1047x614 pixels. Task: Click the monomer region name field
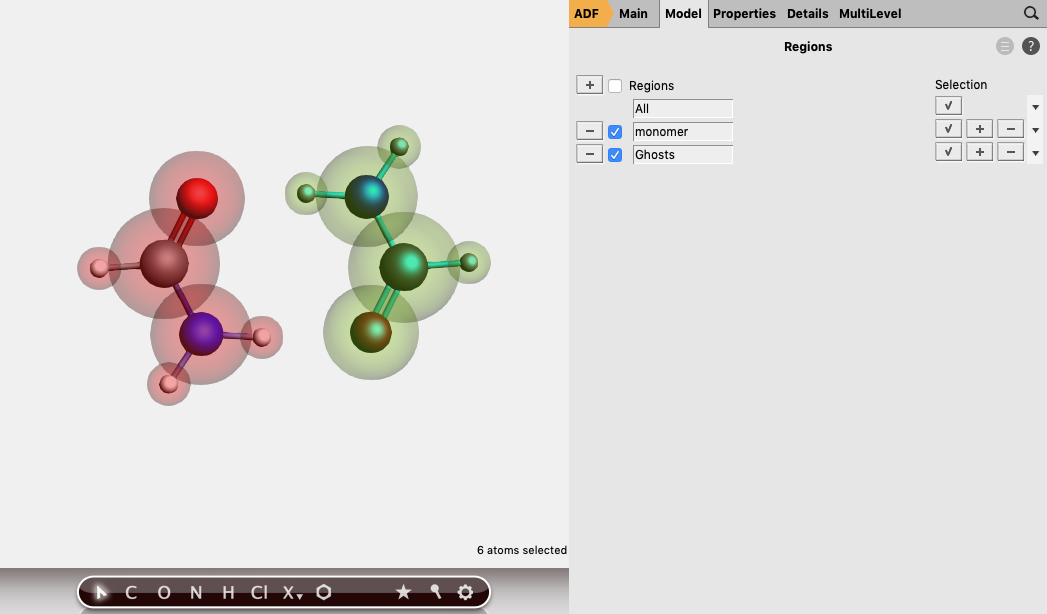click(x=683, y=131)
